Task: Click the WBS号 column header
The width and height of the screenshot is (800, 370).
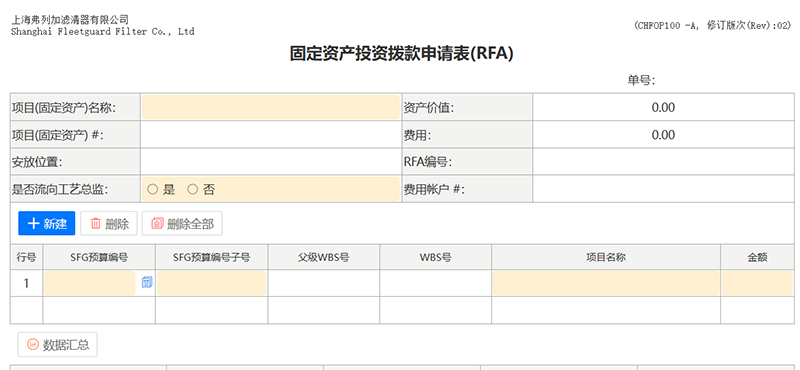Action: tap(435, 257)
